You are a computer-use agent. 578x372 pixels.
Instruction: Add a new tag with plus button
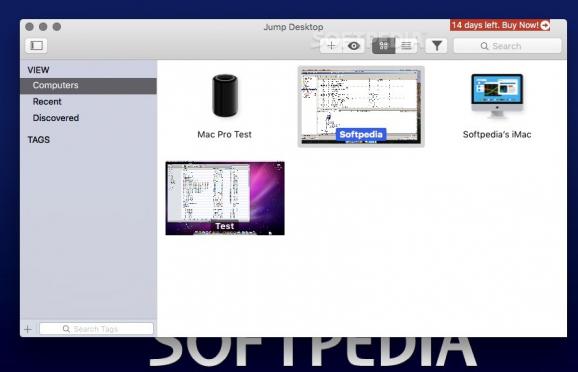tap(28, 329)
